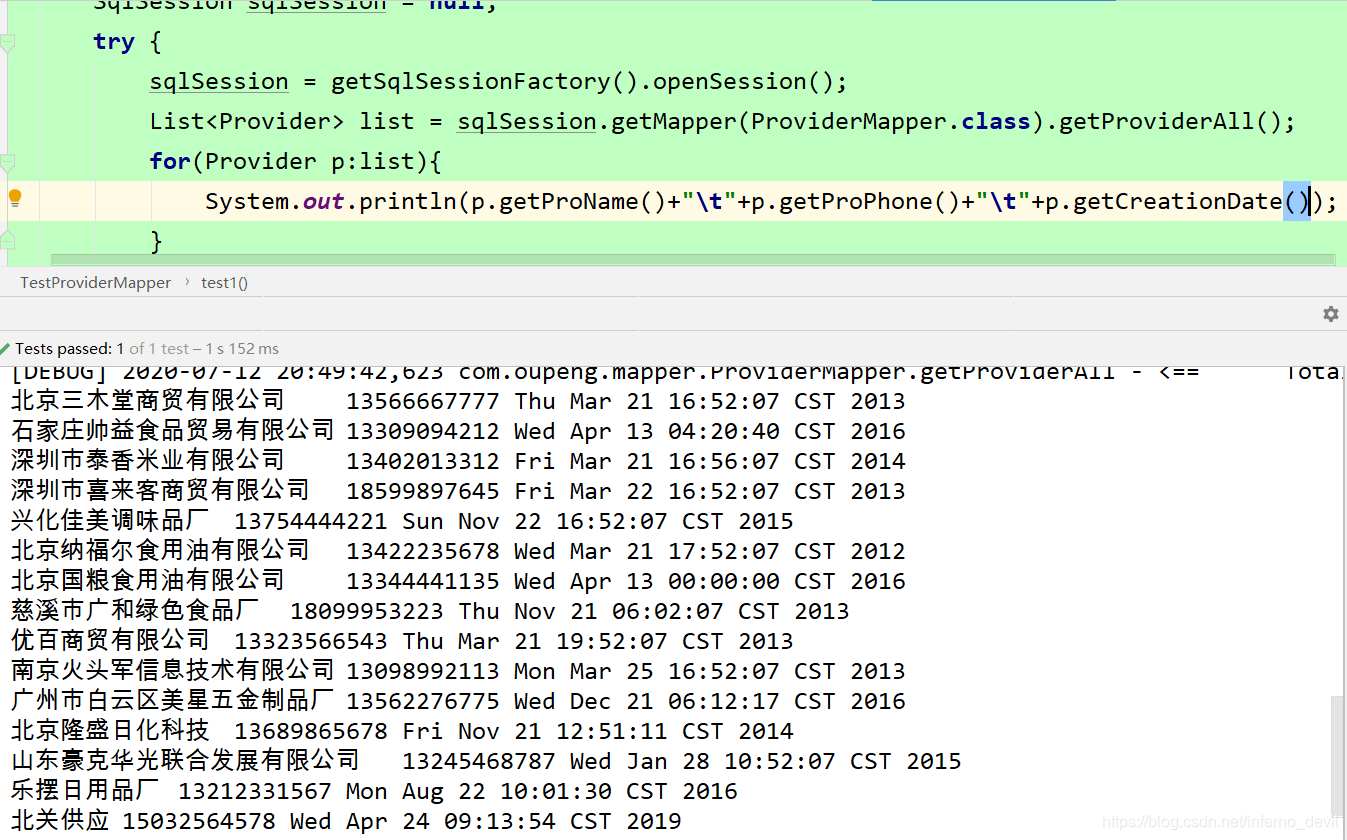Click phone number 18099953223 in console

coord(367,611)
